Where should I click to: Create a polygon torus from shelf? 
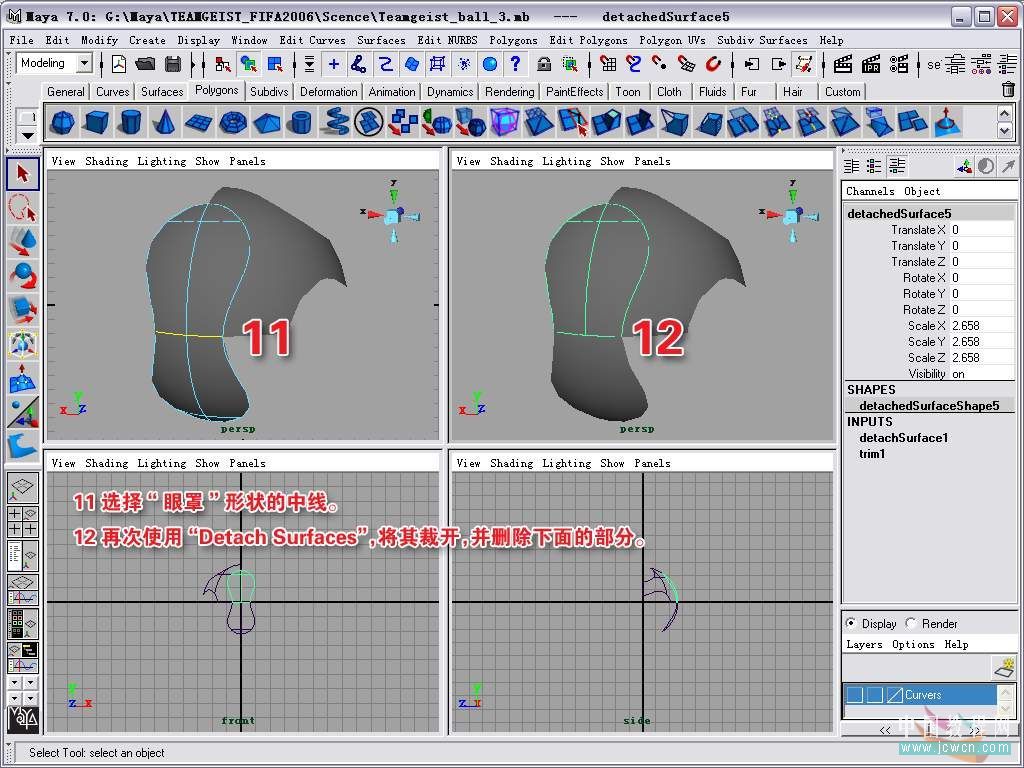pyautogui.click(x=233, y=122)
